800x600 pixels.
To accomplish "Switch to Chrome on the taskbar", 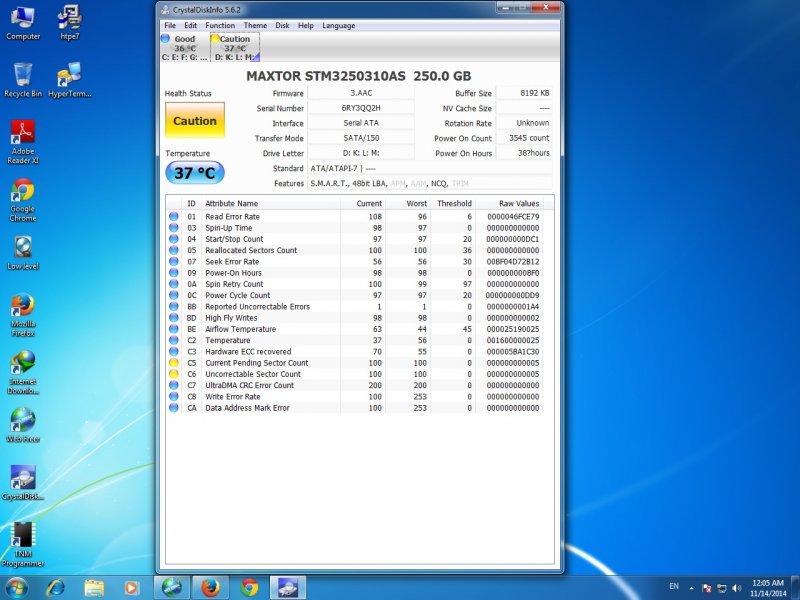I will click(249, 588).
